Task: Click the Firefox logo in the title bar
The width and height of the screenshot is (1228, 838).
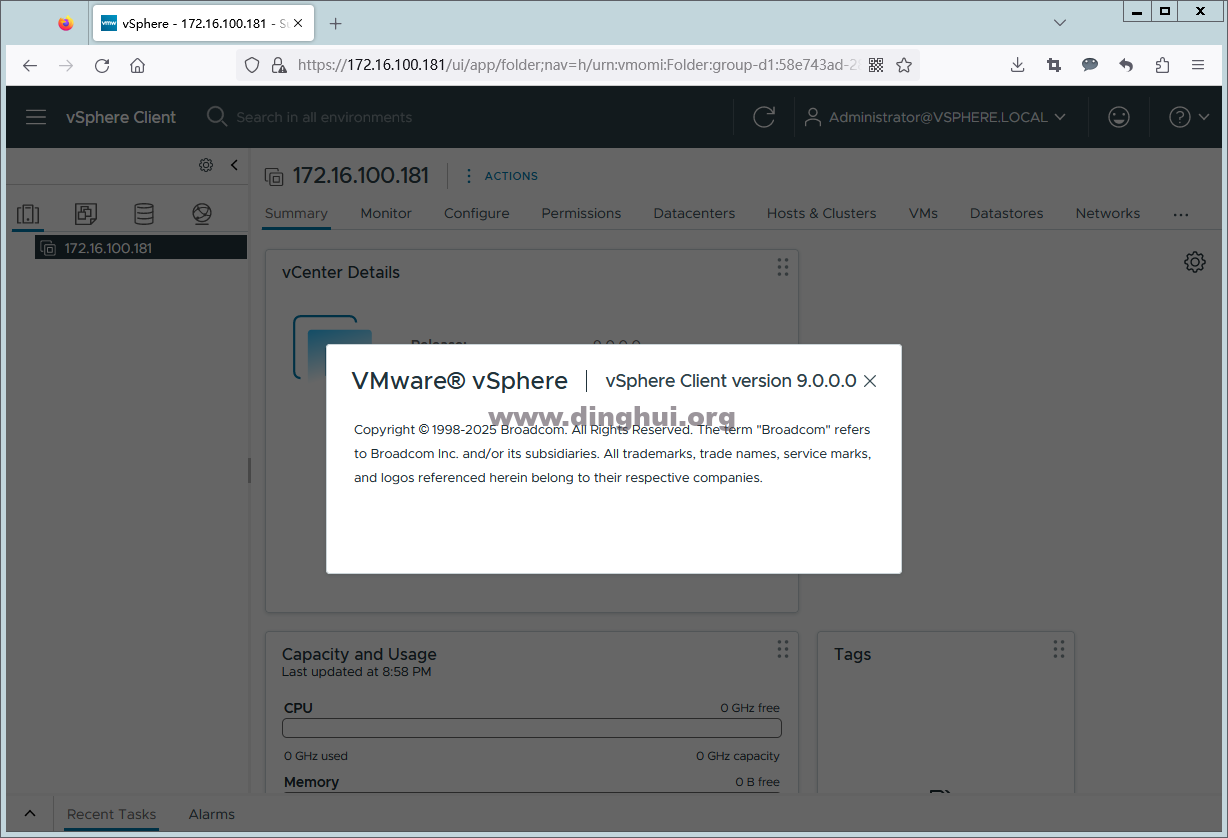Action: 65,23
